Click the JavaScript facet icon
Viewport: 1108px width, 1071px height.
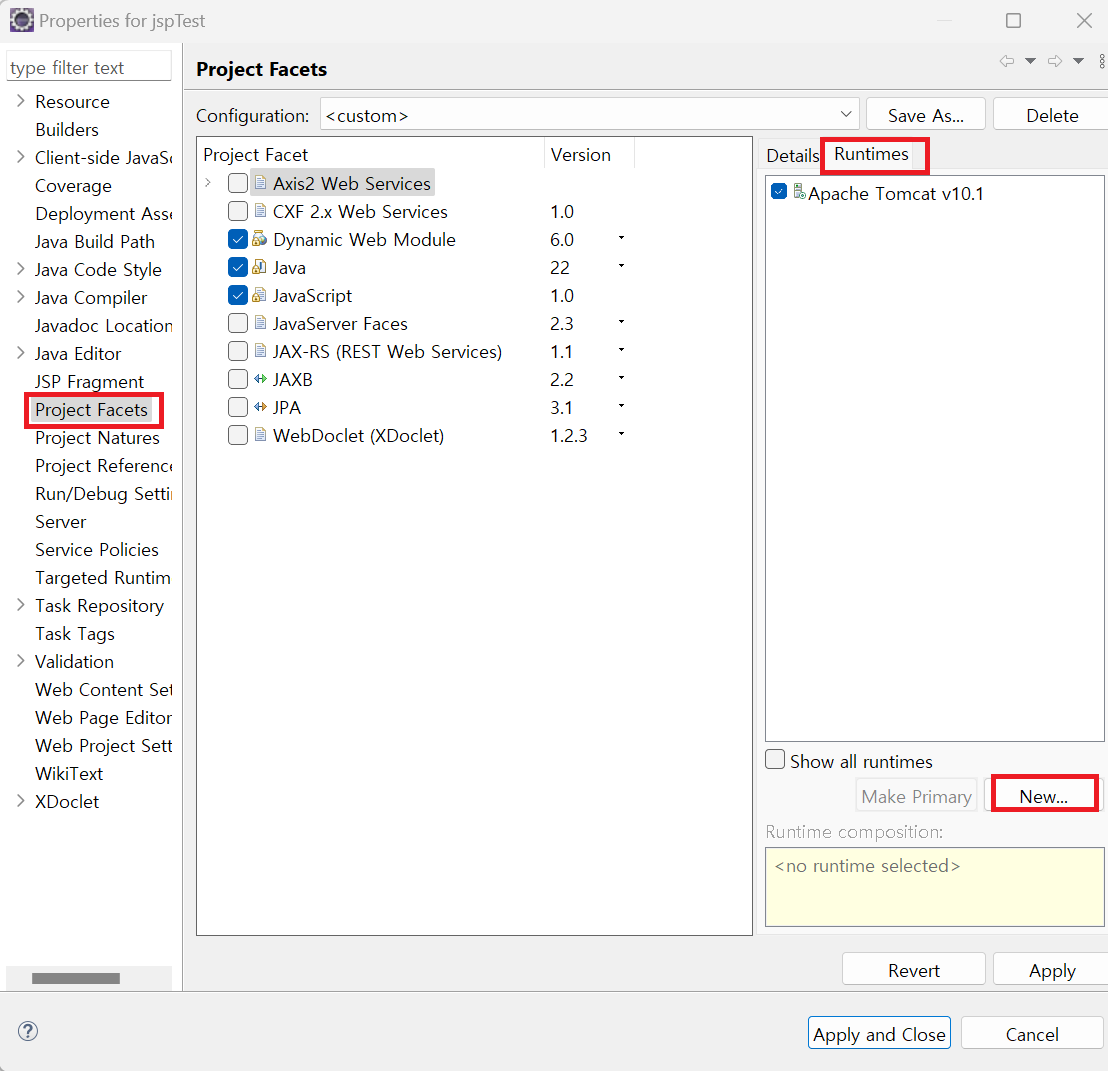(x=259, y=295)
